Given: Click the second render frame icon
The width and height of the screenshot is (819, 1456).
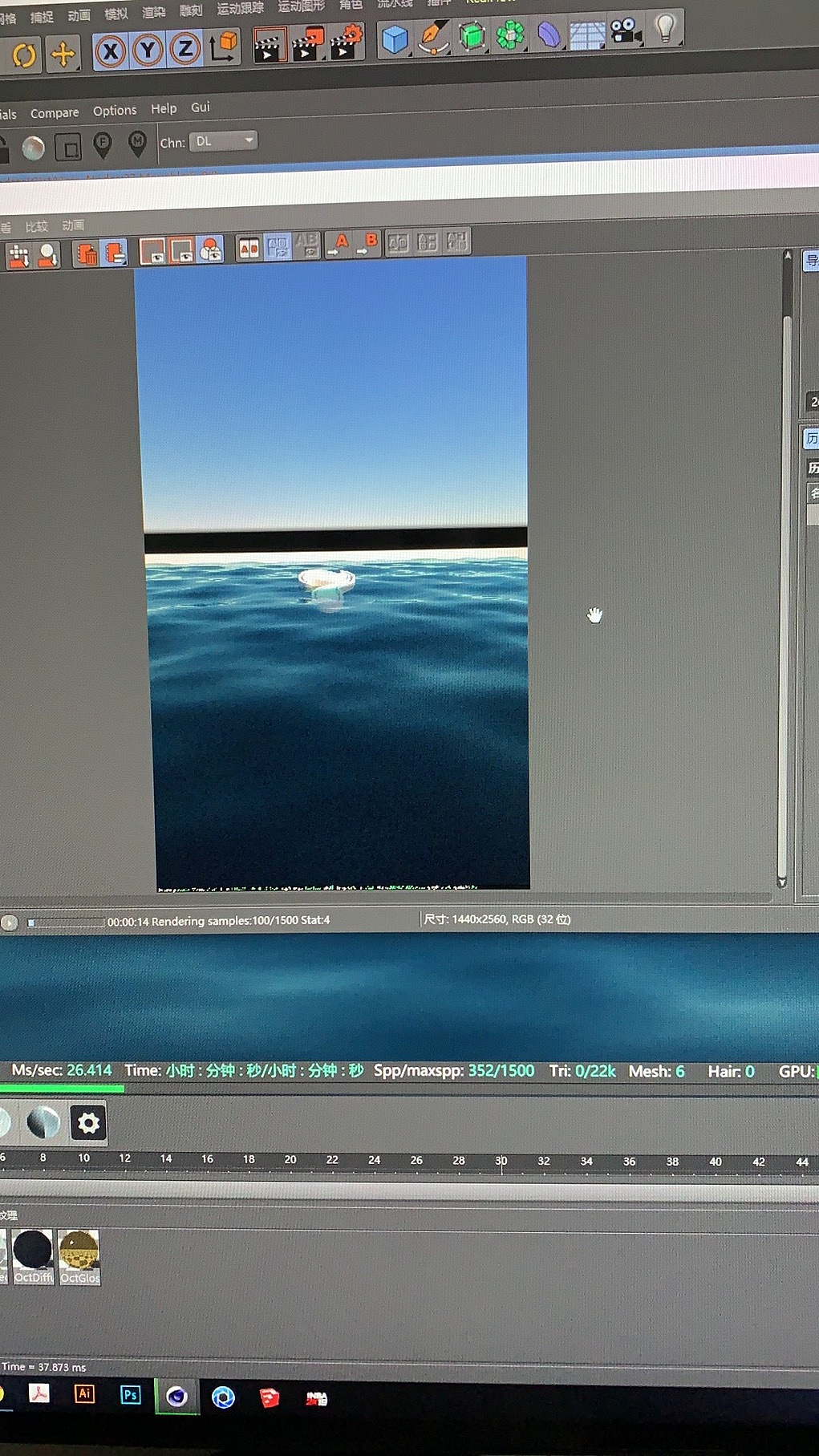Looking at the screenshot, I should pyautogui.click(x=181, y=250).
